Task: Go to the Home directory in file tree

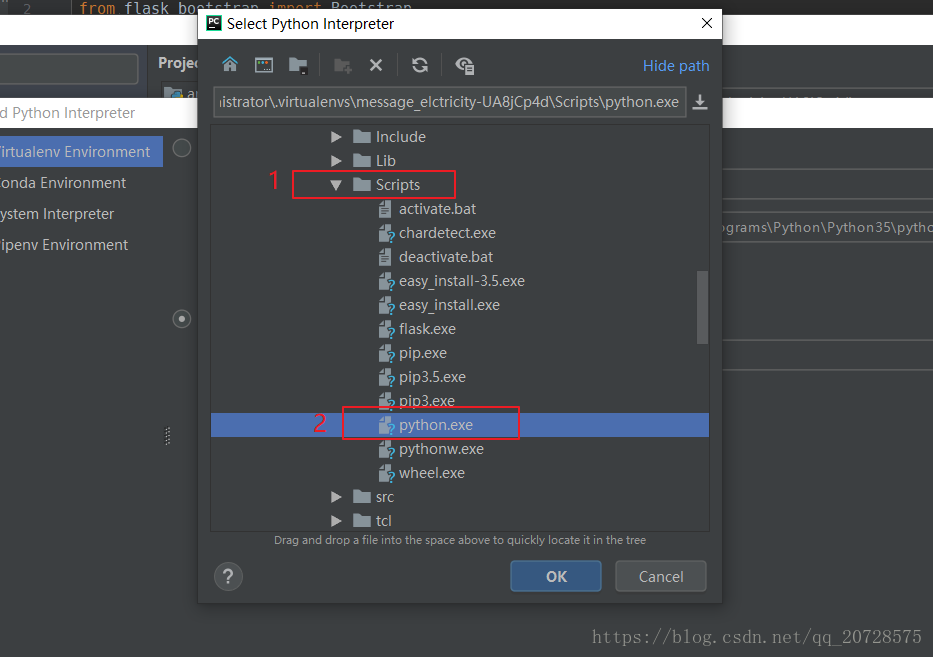Action: pyautogui.click(x=230, y=63)
